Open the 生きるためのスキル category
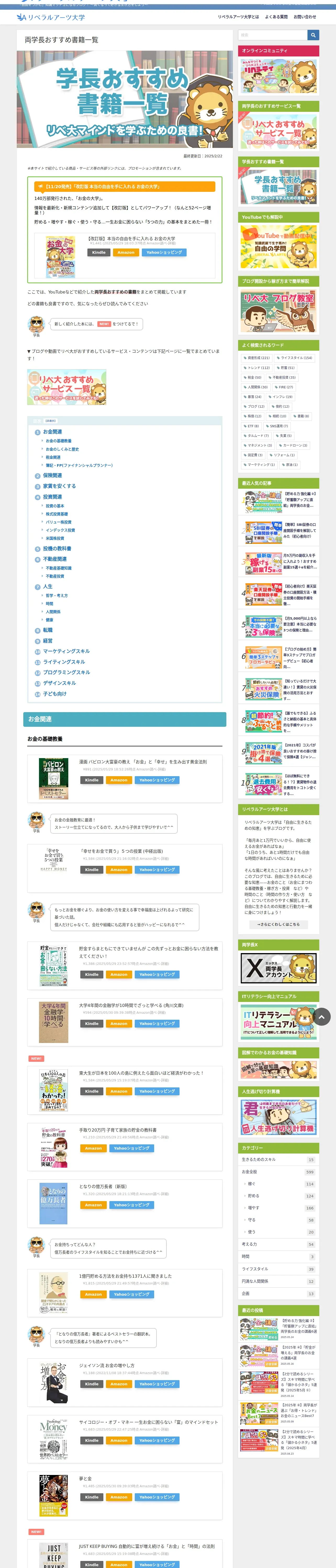The width and height of the screenshot is (336, 1568). (259, 1160)
